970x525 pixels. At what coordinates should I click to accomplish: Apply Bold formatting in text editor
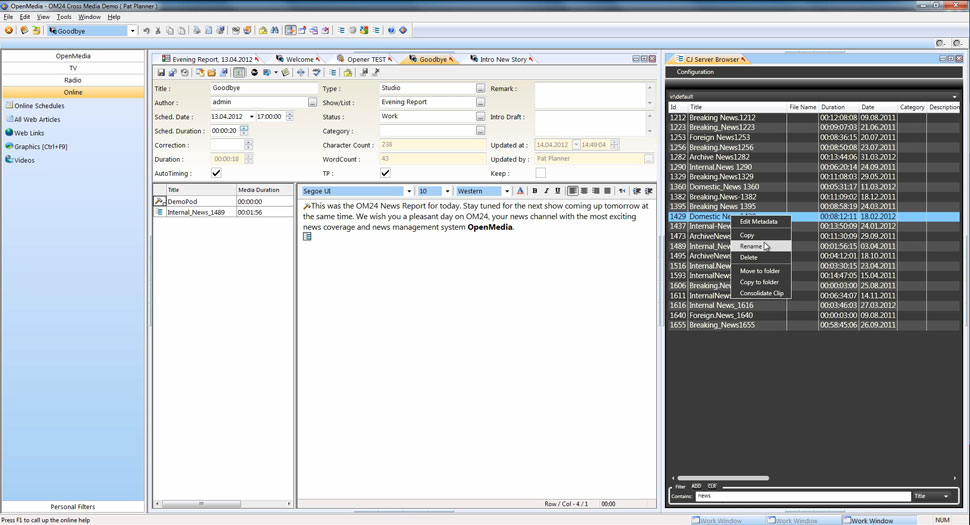[x=534, y=191]
